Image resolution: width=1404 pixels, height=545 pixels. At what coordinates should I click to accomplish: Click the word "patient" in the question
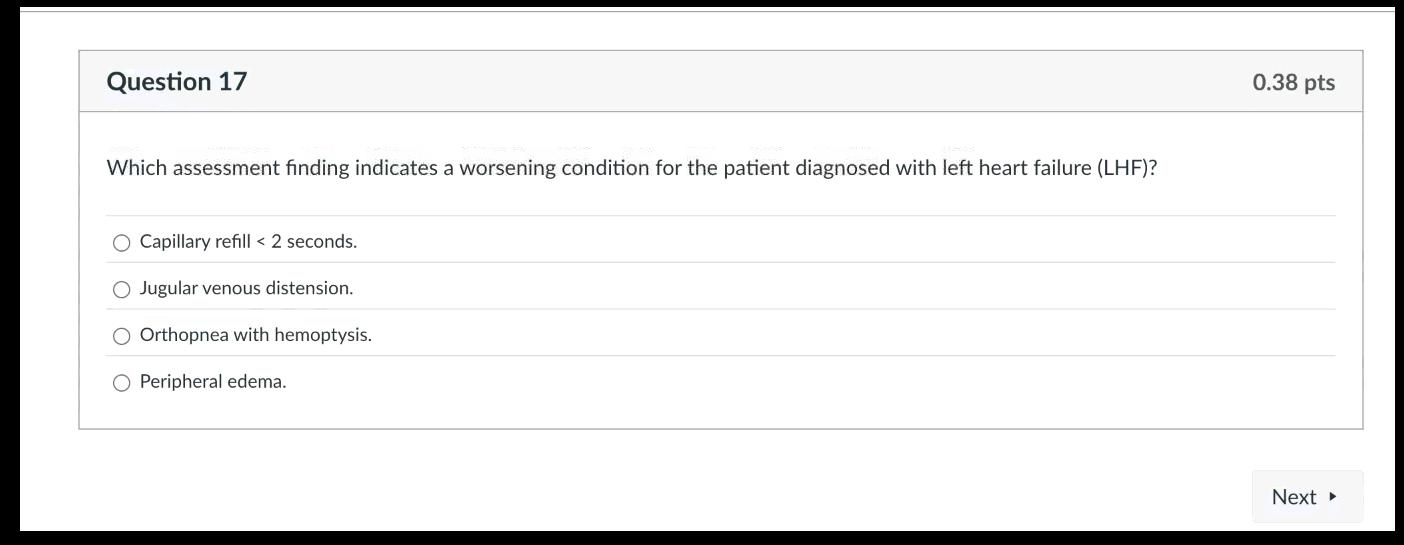(755, 168)
